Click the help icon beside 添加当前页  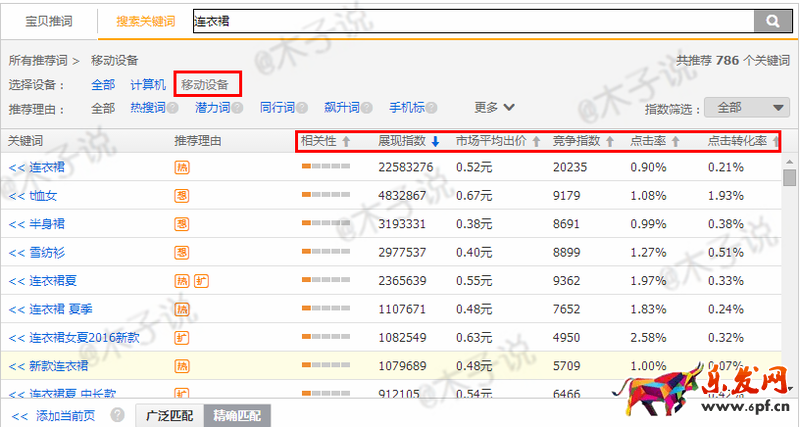118,415
